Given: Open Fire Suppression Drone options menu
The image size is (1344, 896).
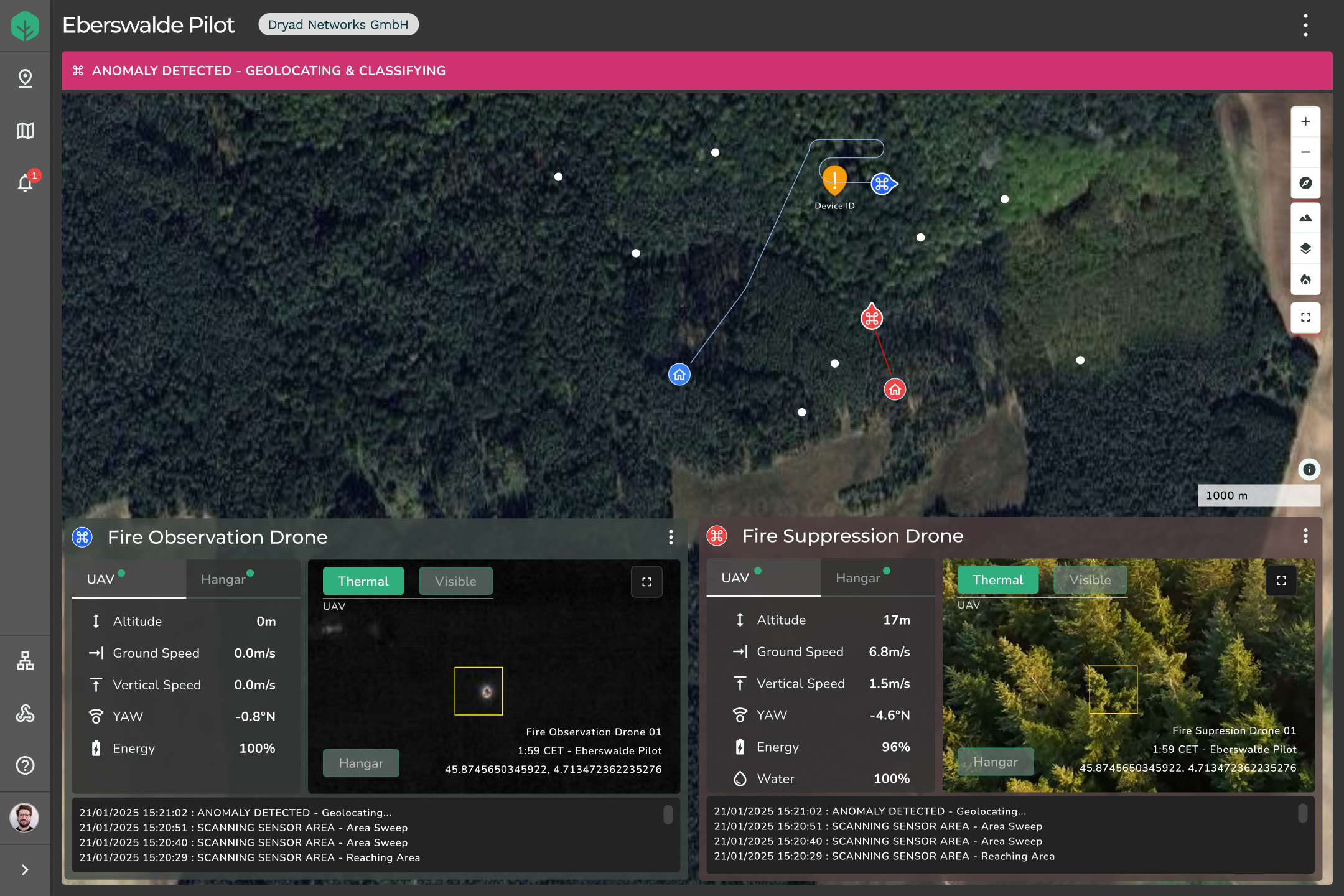Looking at the screenshot, I should click(x=1305, y=536).
